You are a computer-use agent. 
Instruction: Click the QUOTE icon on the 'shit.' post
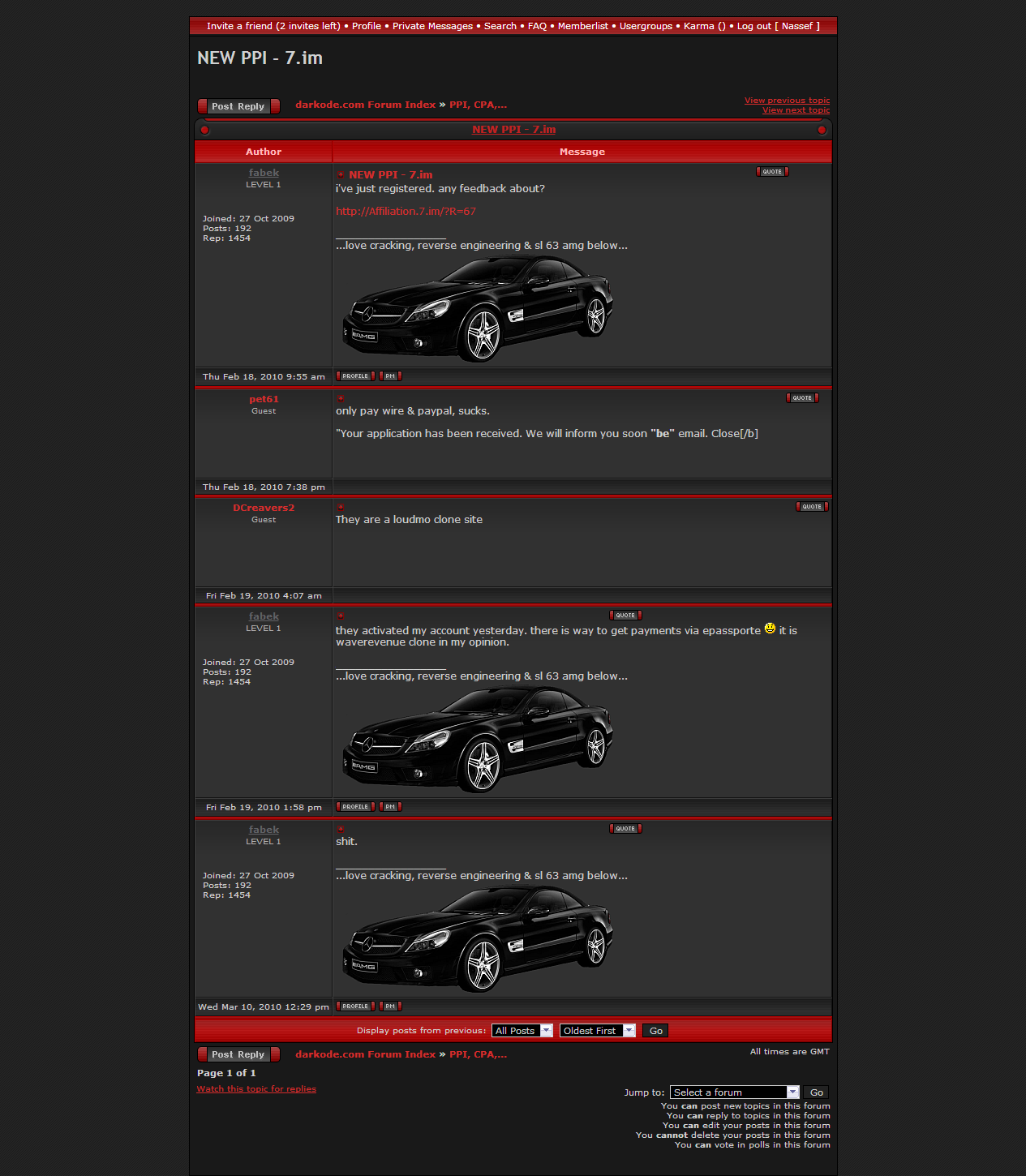pos(625,829)
